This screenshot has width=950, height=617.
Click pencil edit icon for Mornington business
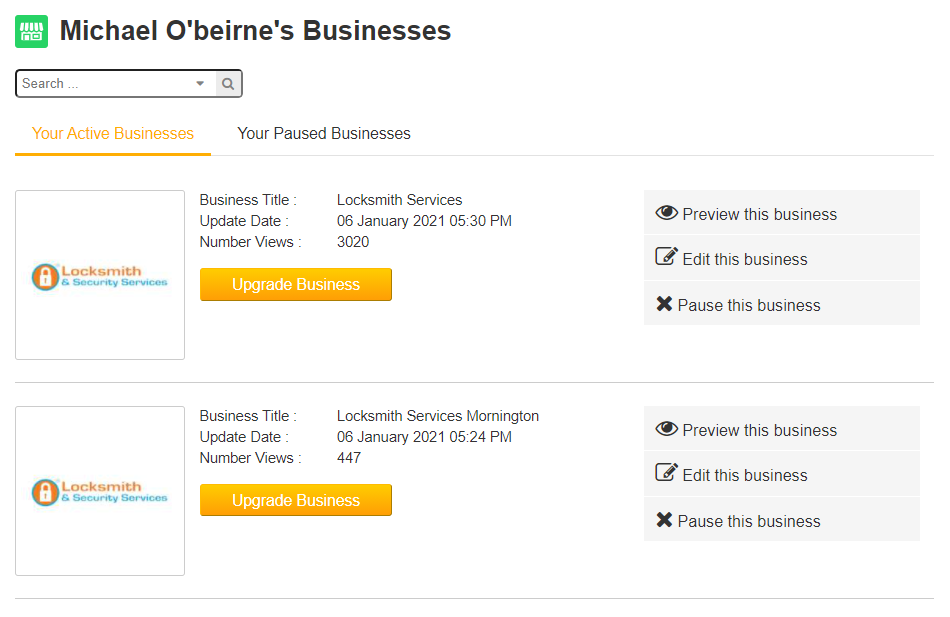coord(666,473)
